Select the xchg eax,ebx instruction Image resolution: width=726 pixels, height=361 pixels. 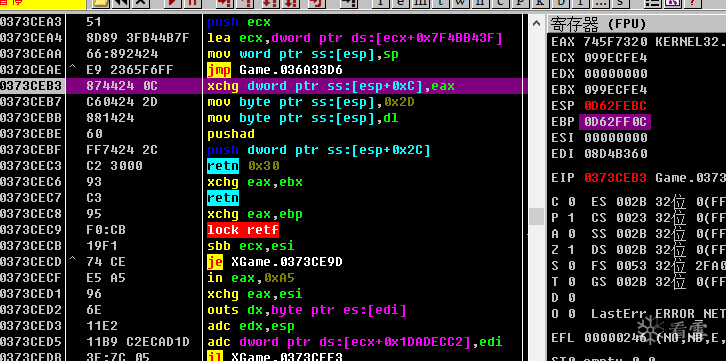click(255, 182)
